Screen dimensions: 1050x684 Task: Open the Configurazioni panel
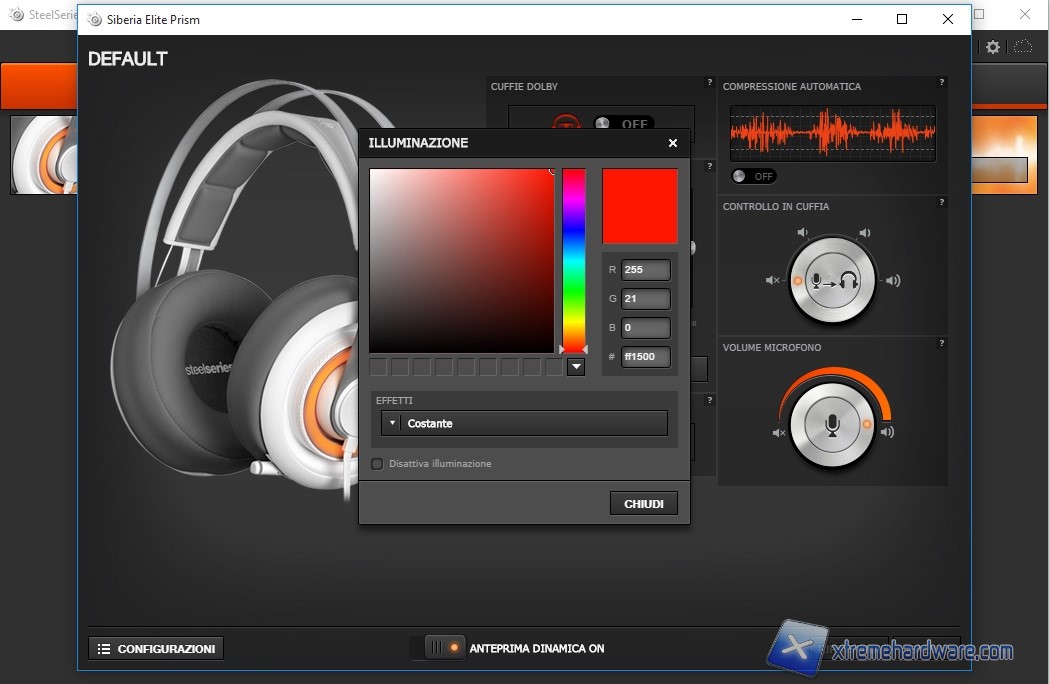coord(156,649)
